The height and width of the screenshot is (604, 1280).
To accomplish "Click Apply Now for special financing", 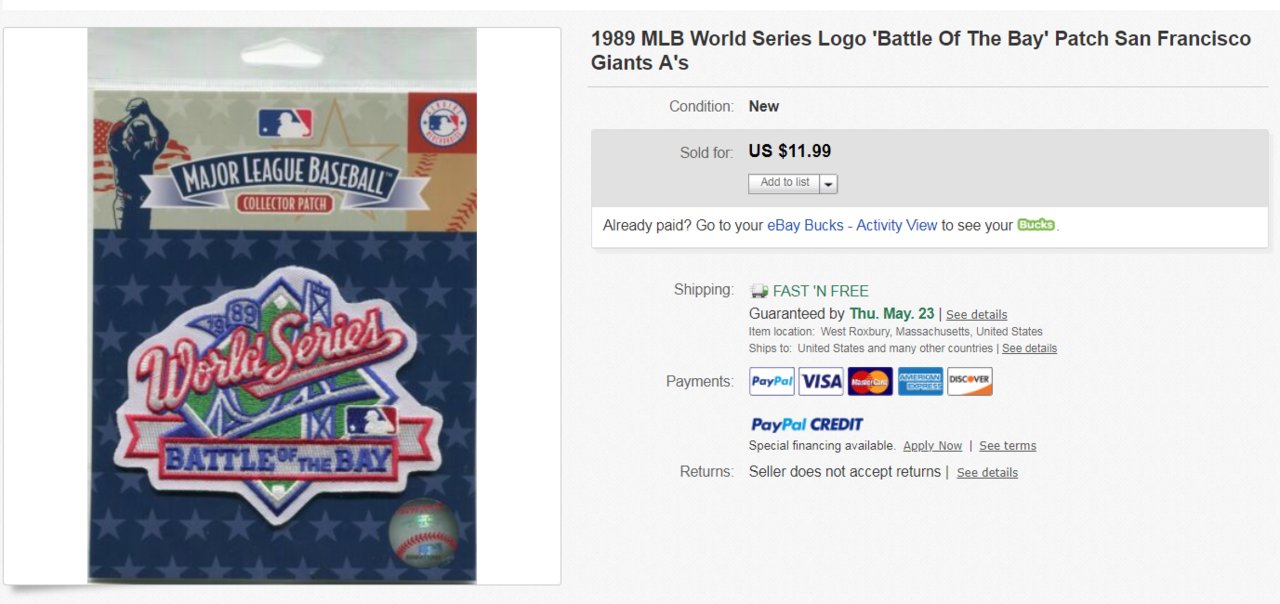I will (932, 446).
